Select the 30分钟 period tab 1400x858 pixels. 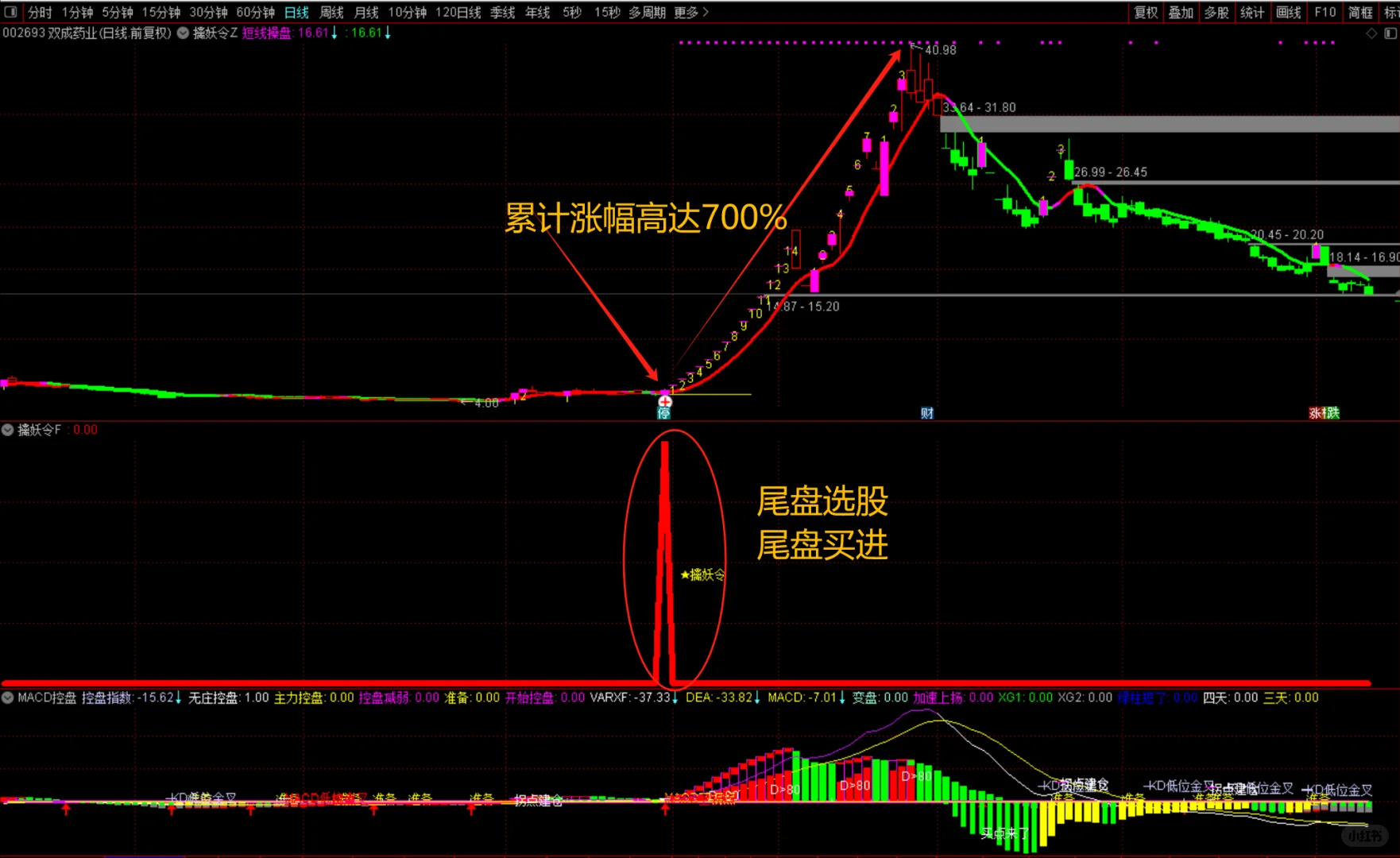(208, 12)
